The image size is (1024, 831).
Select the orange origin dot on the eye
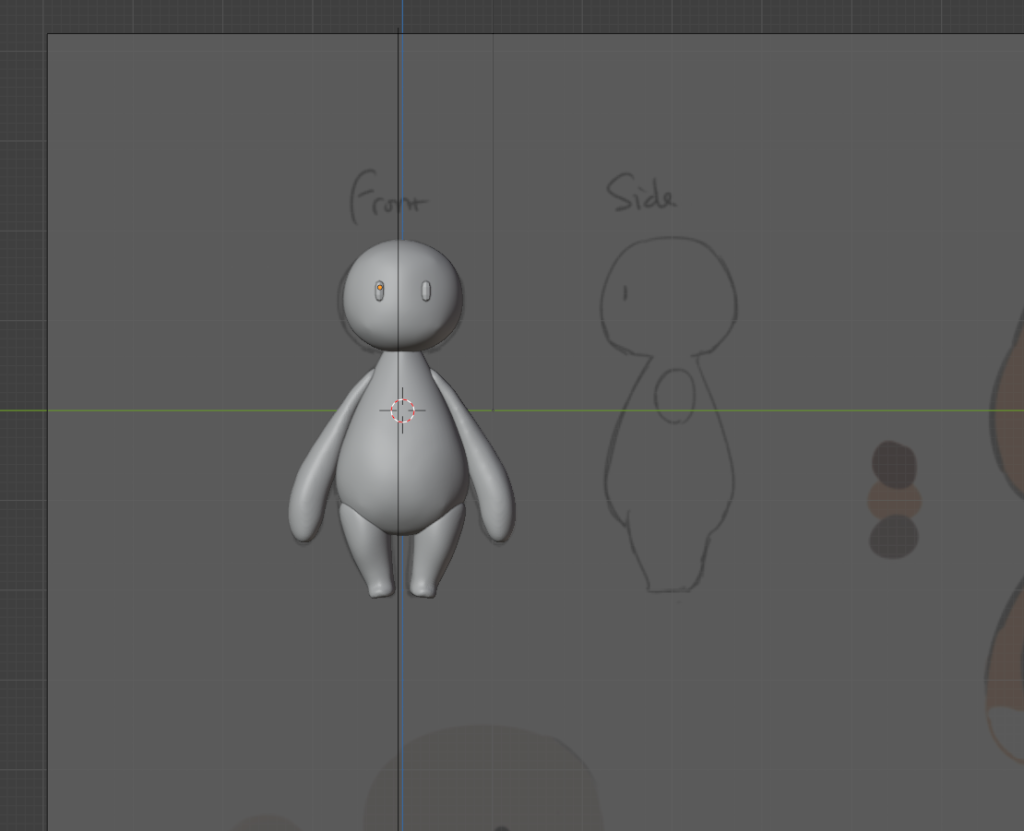tap(380, 288)
